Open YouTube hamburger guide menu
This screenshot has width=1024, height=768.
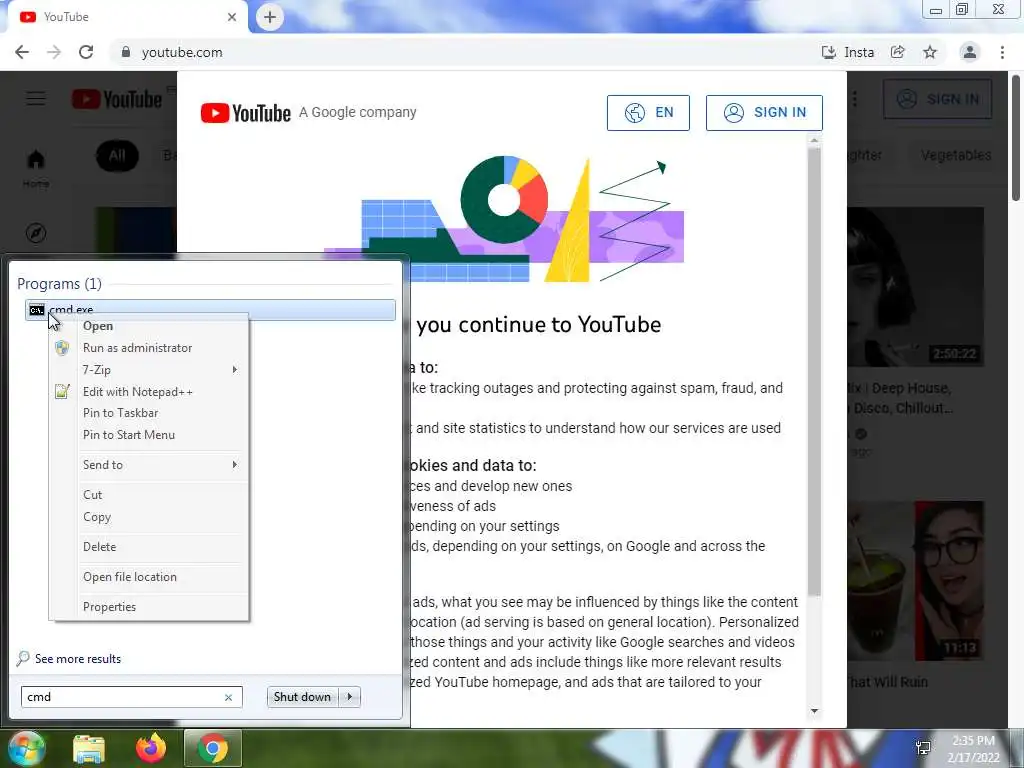(x=36, y=99)
